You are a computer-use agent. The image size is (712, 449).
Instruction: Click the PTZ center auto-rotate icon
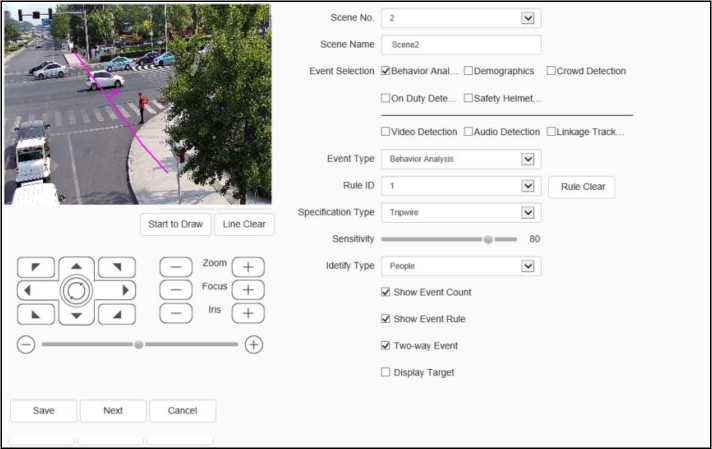click(x=76, y=290)
